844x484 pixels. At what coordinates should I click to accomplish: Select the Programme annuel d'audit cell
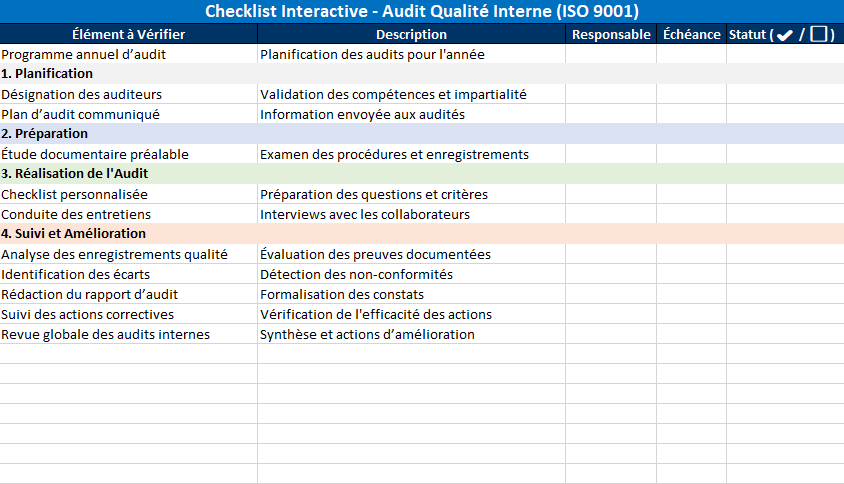(84, 54)
